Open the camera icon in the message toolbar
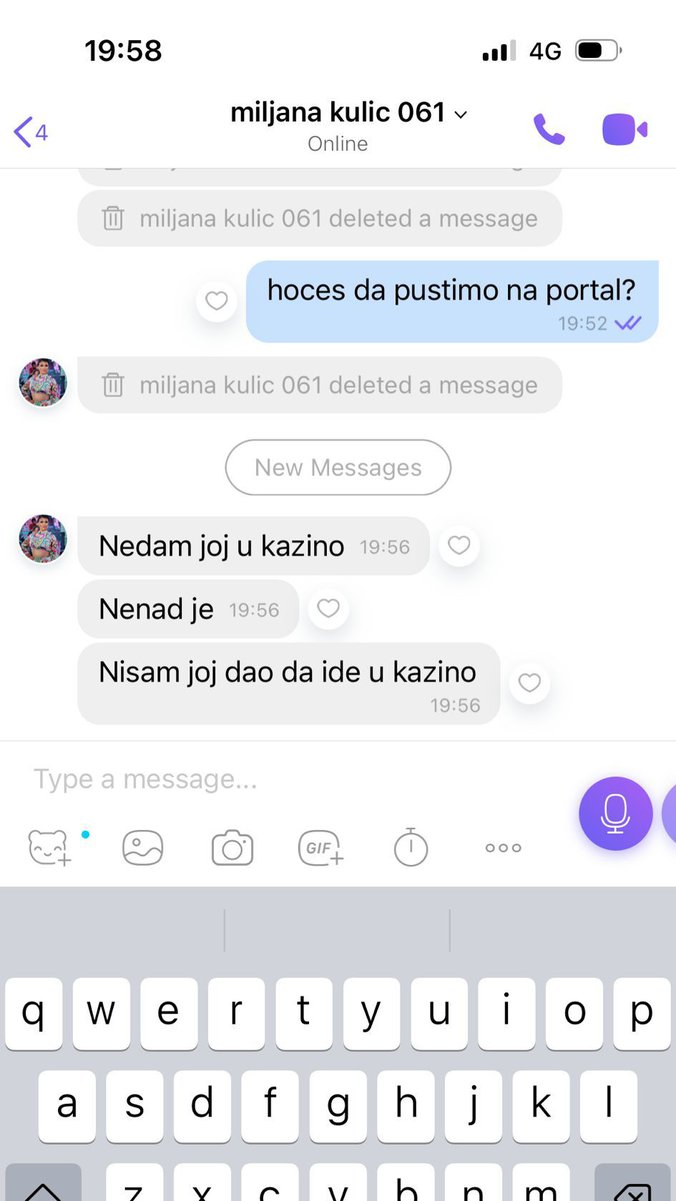 click(x=232, y=848)
